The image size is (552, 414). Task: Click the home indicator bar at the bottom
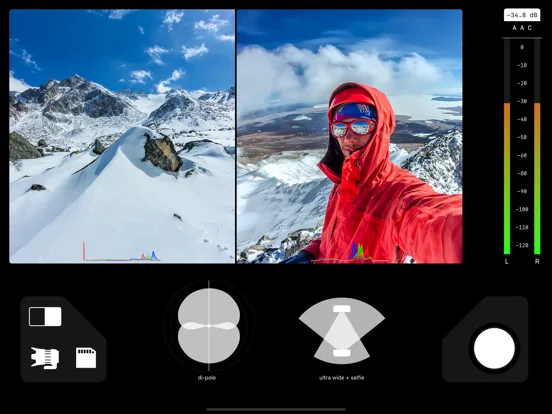[276, 409]
